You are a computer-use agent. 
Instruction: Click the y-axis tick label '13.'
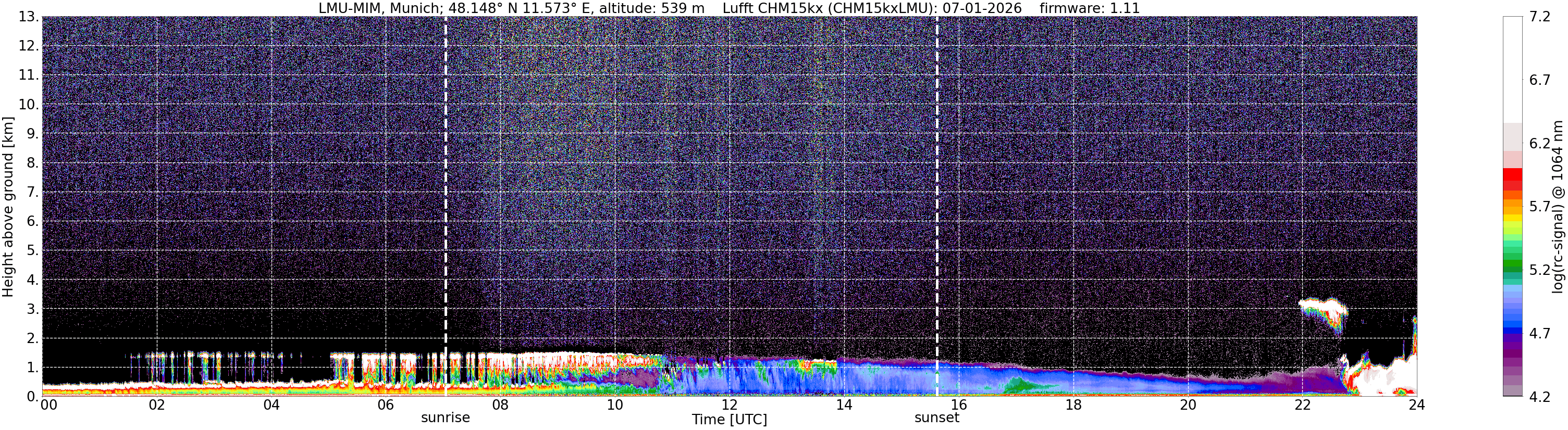(29, 17)
